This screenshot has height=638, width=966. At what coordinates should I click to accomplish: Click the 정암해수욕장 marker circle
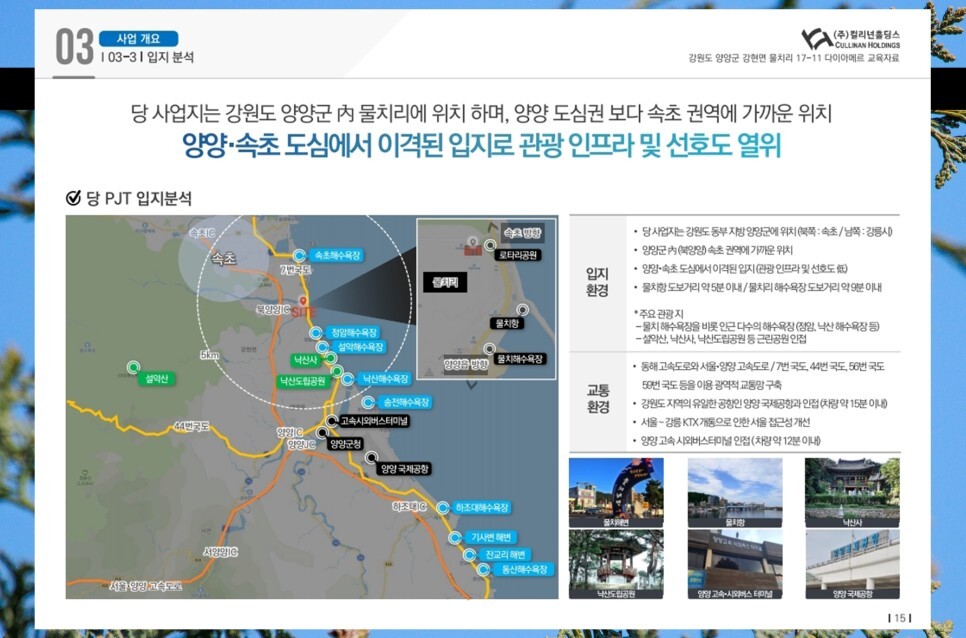[316, 333]
